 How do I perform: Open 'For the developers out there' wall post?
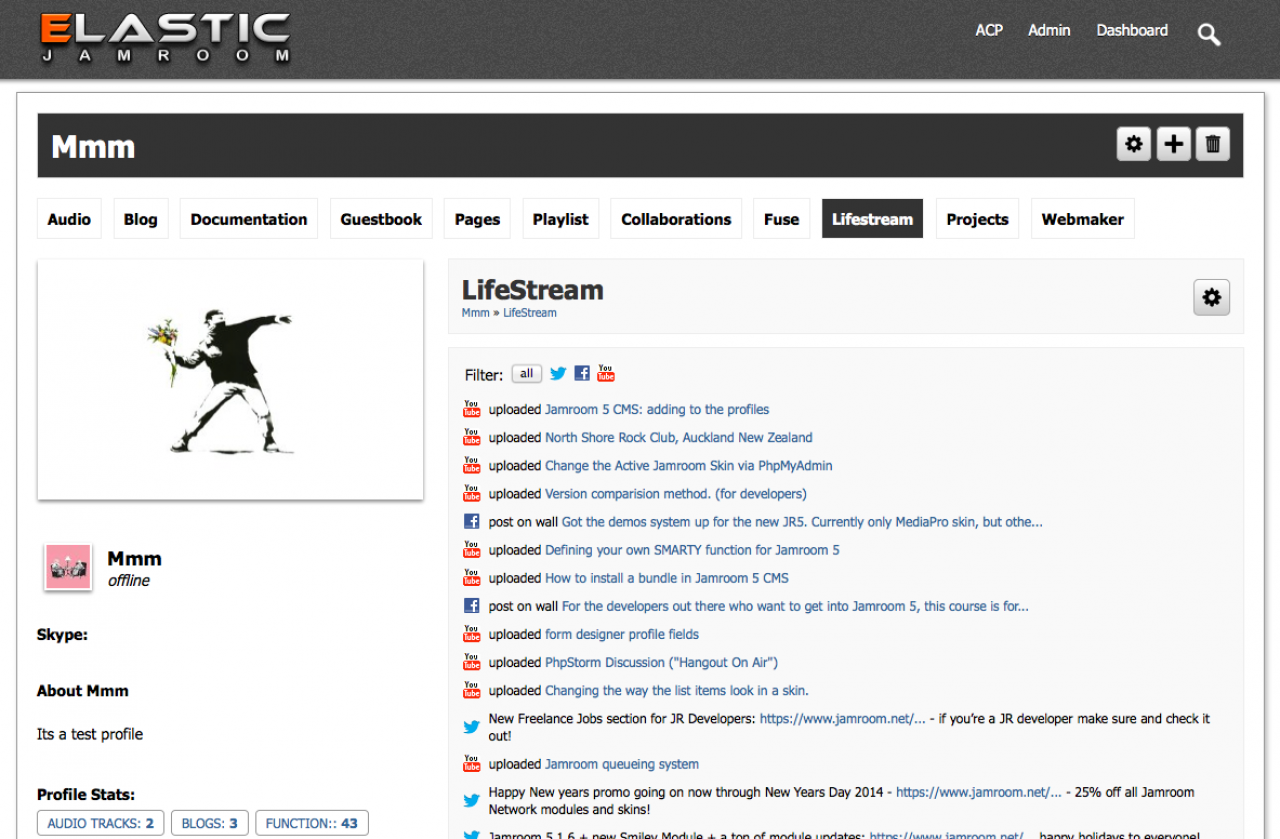click(x=795, y=605)
